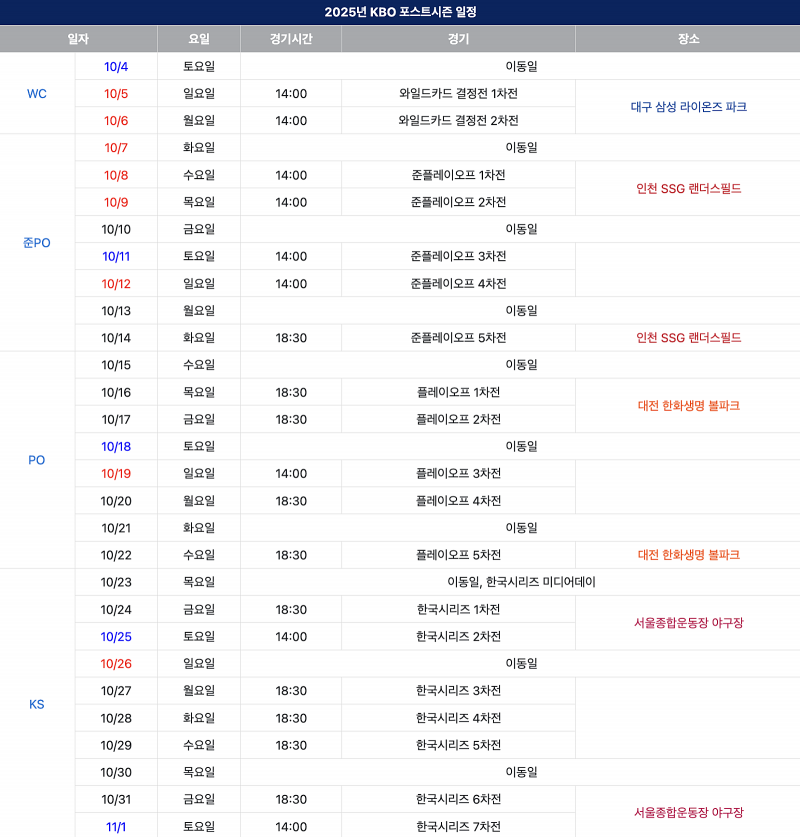Select '준플레이오프 2차전' game cell
Screen dimensions: 800x837
458,202
